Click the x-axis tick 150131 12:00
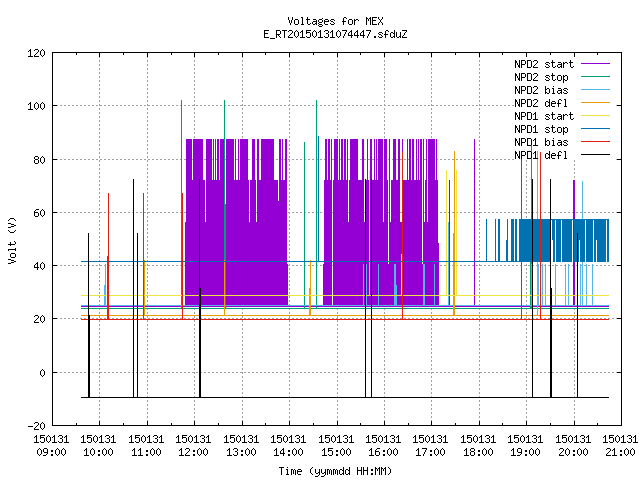640x480 pixels. (193, 446)
